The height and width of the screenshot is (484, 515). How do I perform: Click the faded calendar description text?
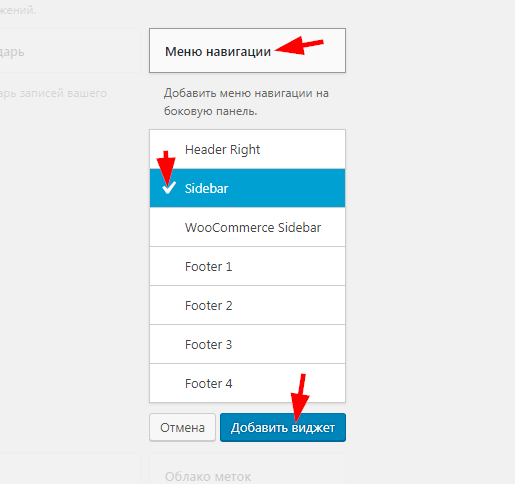pos(53,93)
